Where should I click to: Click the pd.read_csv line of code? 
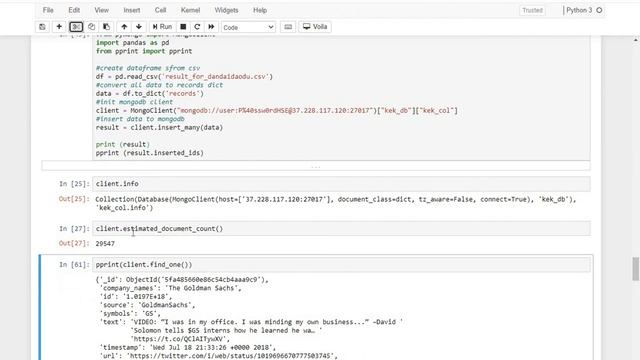(x=184, y=77)
